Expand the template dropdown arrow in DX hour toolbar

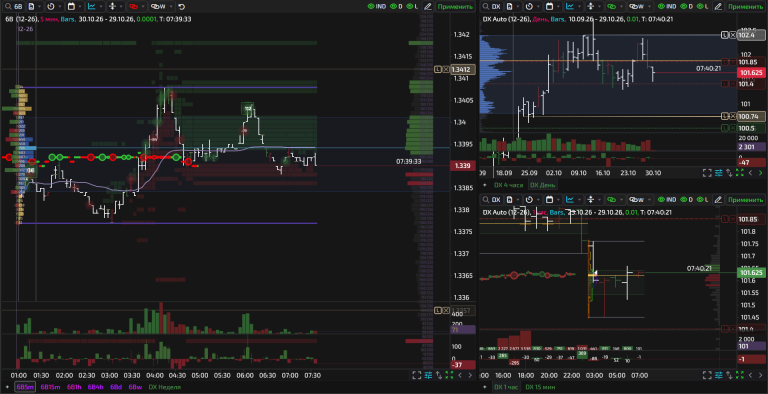pyautogui.click(x=518, y=199)
